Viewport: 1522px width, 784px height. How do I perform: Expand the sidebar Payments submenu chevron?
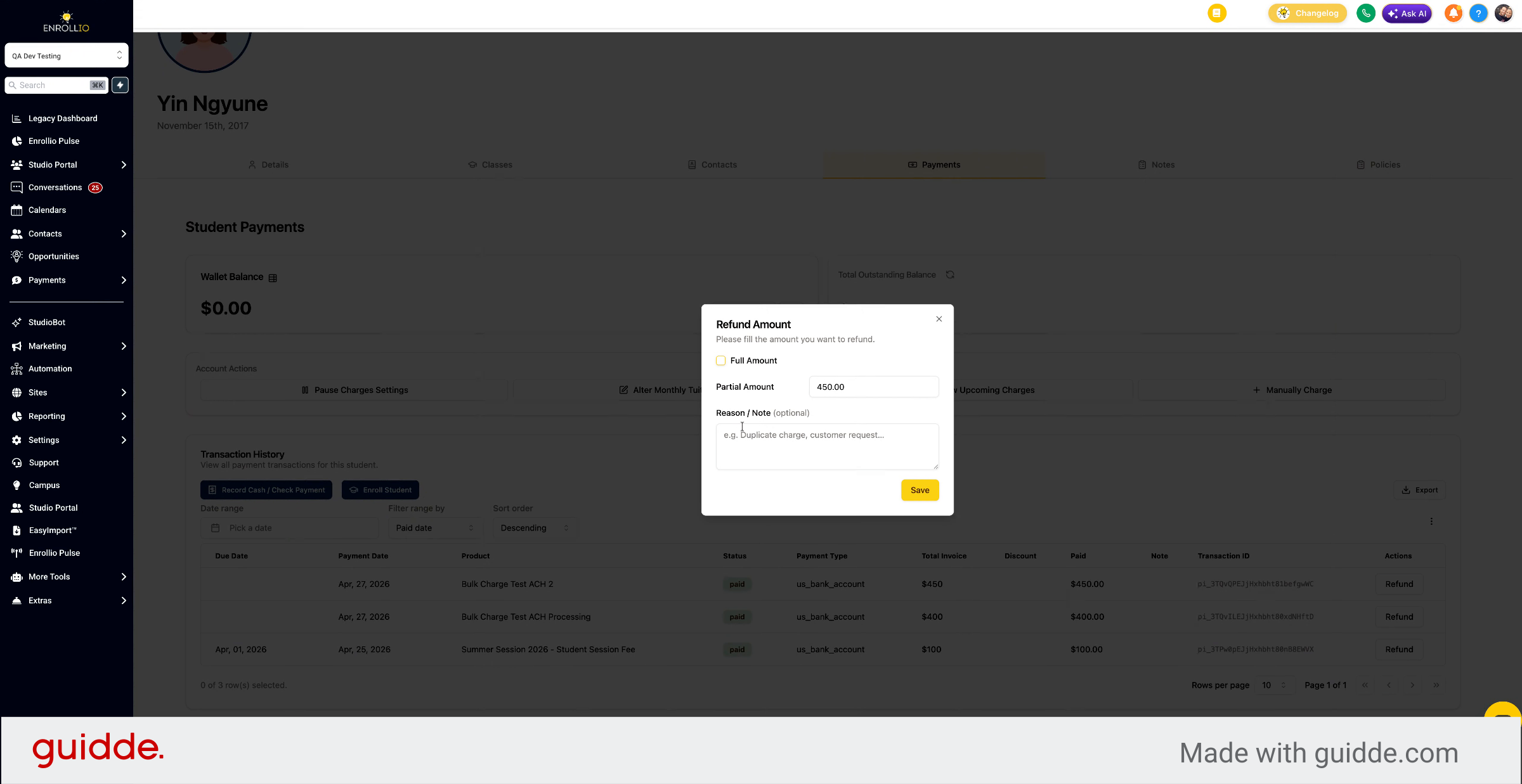coord(124,280)
